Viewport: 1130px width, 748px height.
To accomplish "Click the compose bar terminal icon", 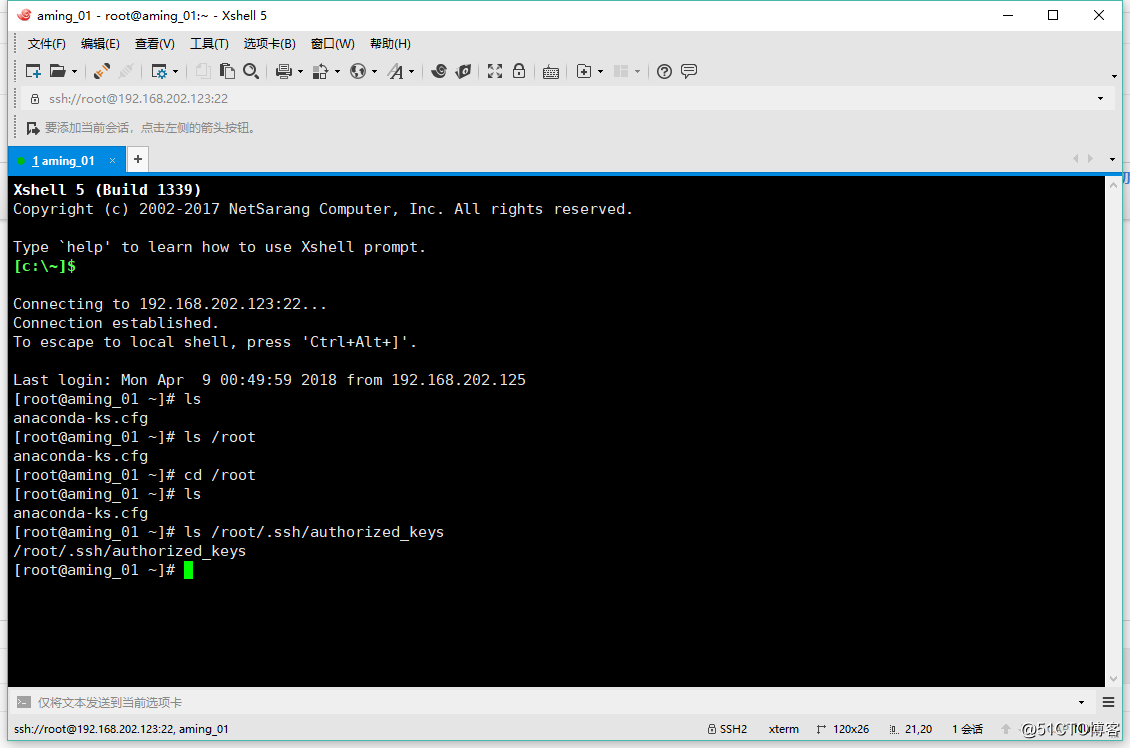I will click(x=24, y=703).
